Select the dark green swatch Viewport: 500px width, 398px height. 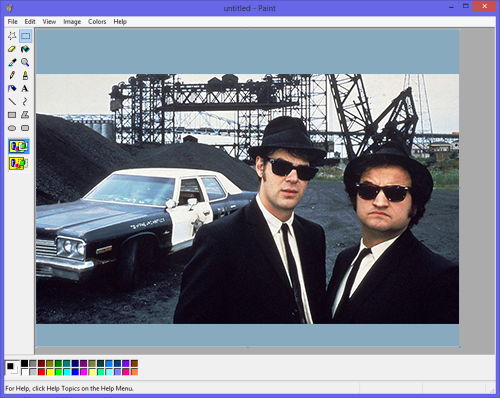pyautogui.click(x=58, y=363)
